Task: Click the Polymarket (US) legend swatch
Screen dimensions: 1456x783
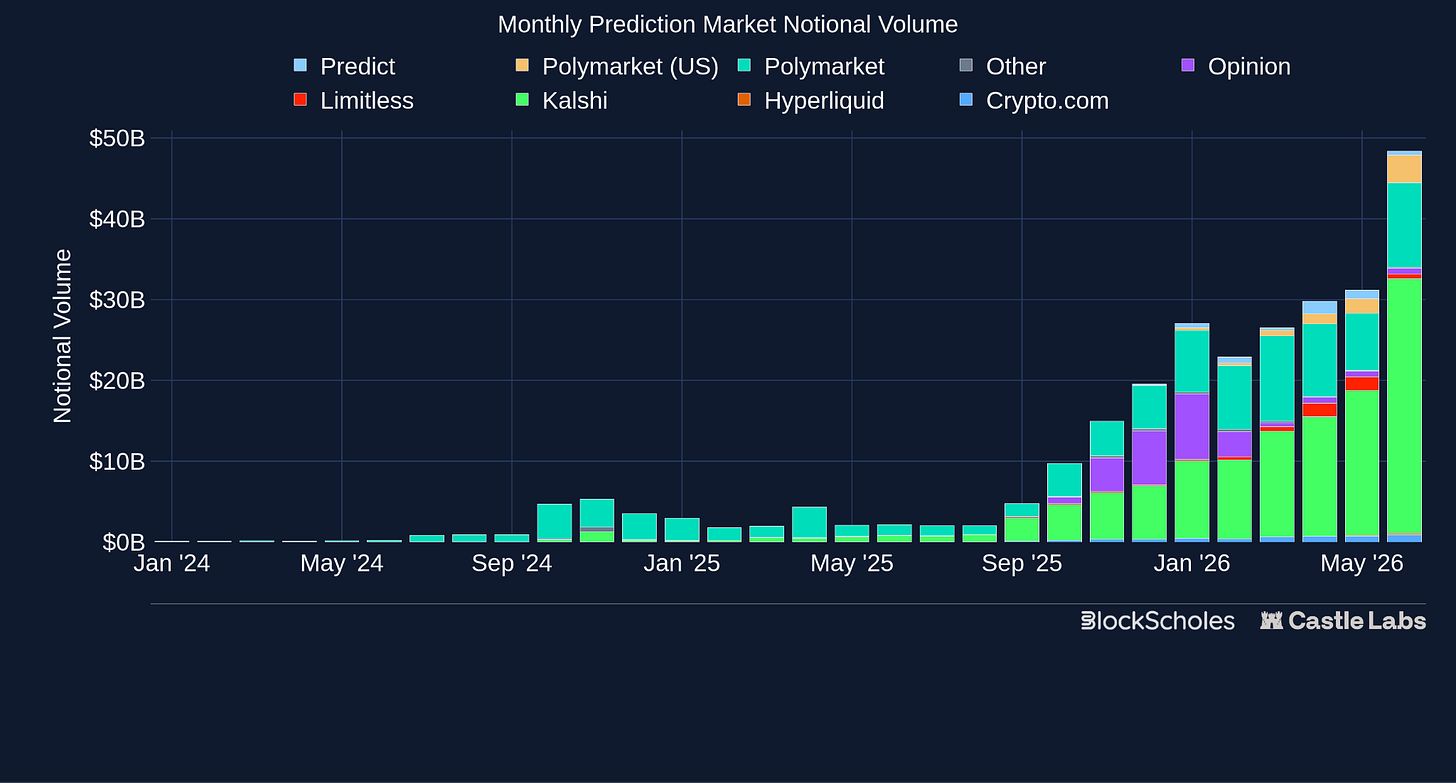Action: click(522, 66)
